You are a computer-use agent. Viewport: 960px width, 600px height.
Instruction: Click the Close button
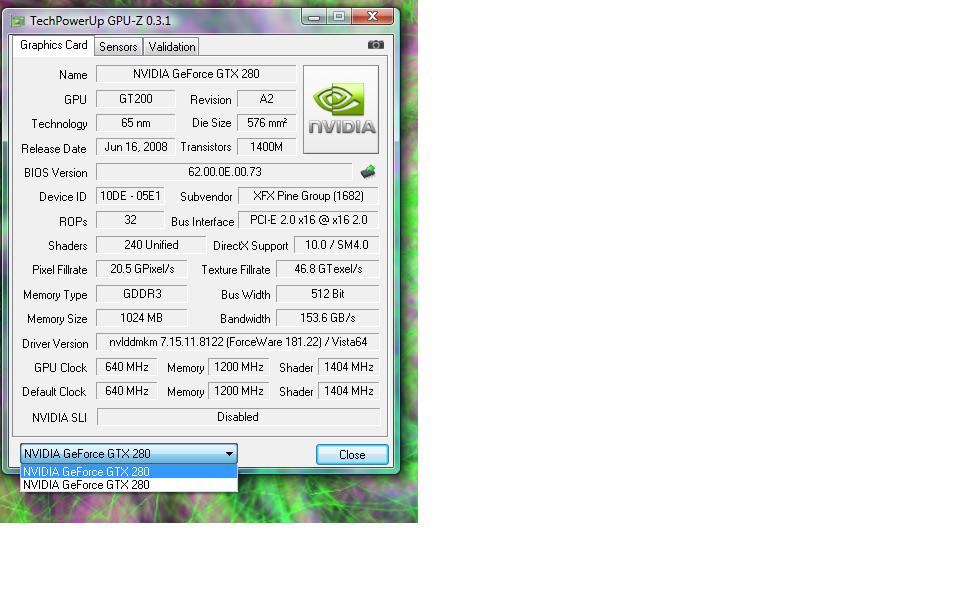[352, 454]
